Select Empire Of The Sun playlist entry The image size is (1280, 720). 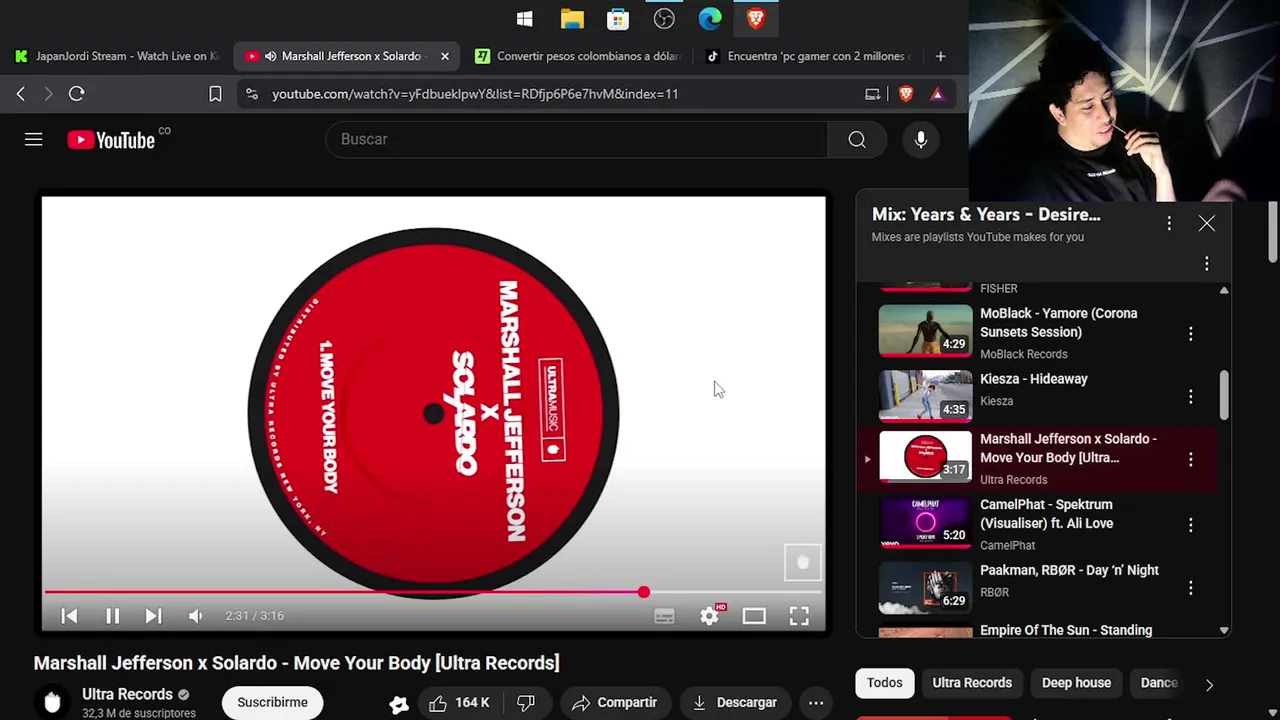[1040, 631]
